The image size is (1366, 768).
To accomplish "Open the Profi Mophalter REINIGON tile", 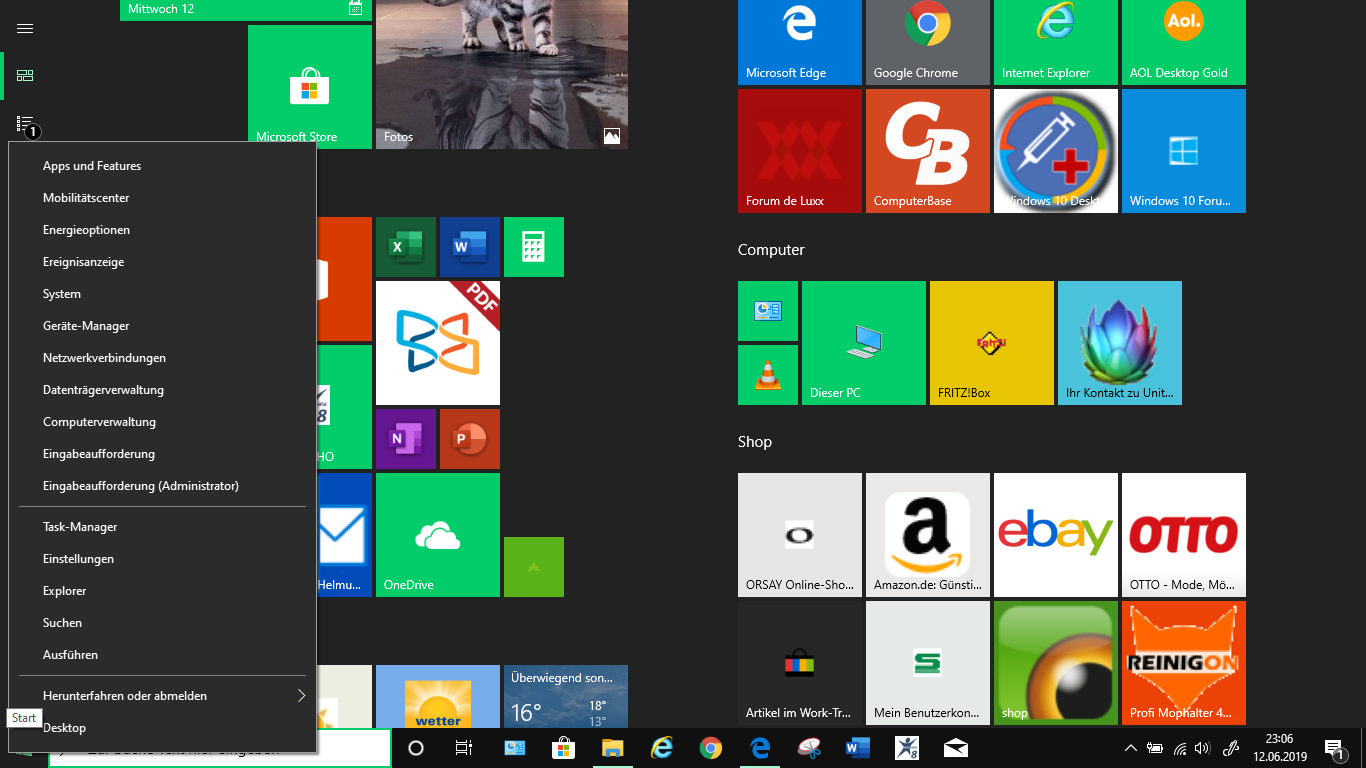I will coord(1183,663).
